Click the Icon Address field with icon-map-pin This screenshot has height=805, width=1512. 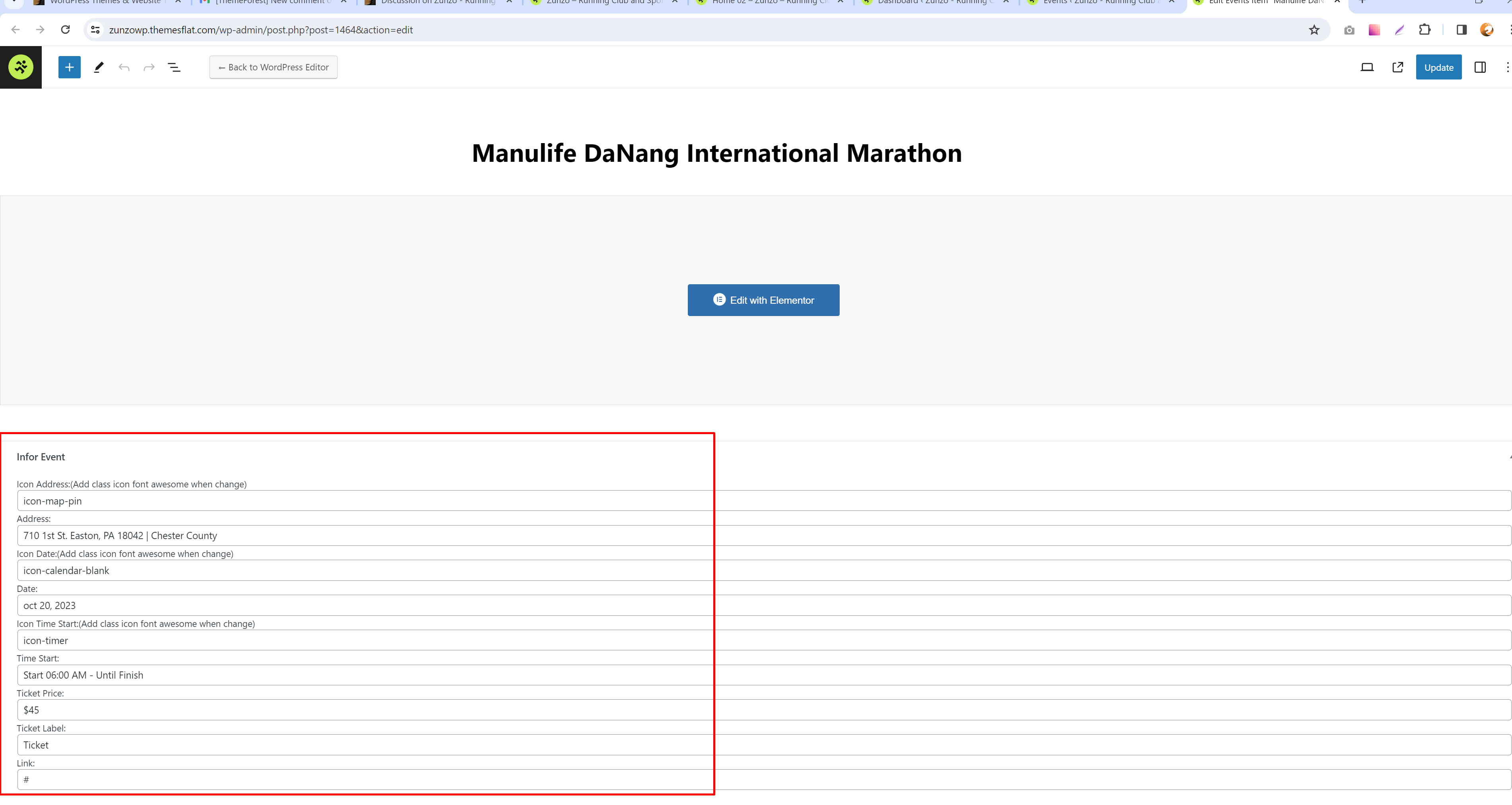764,500
